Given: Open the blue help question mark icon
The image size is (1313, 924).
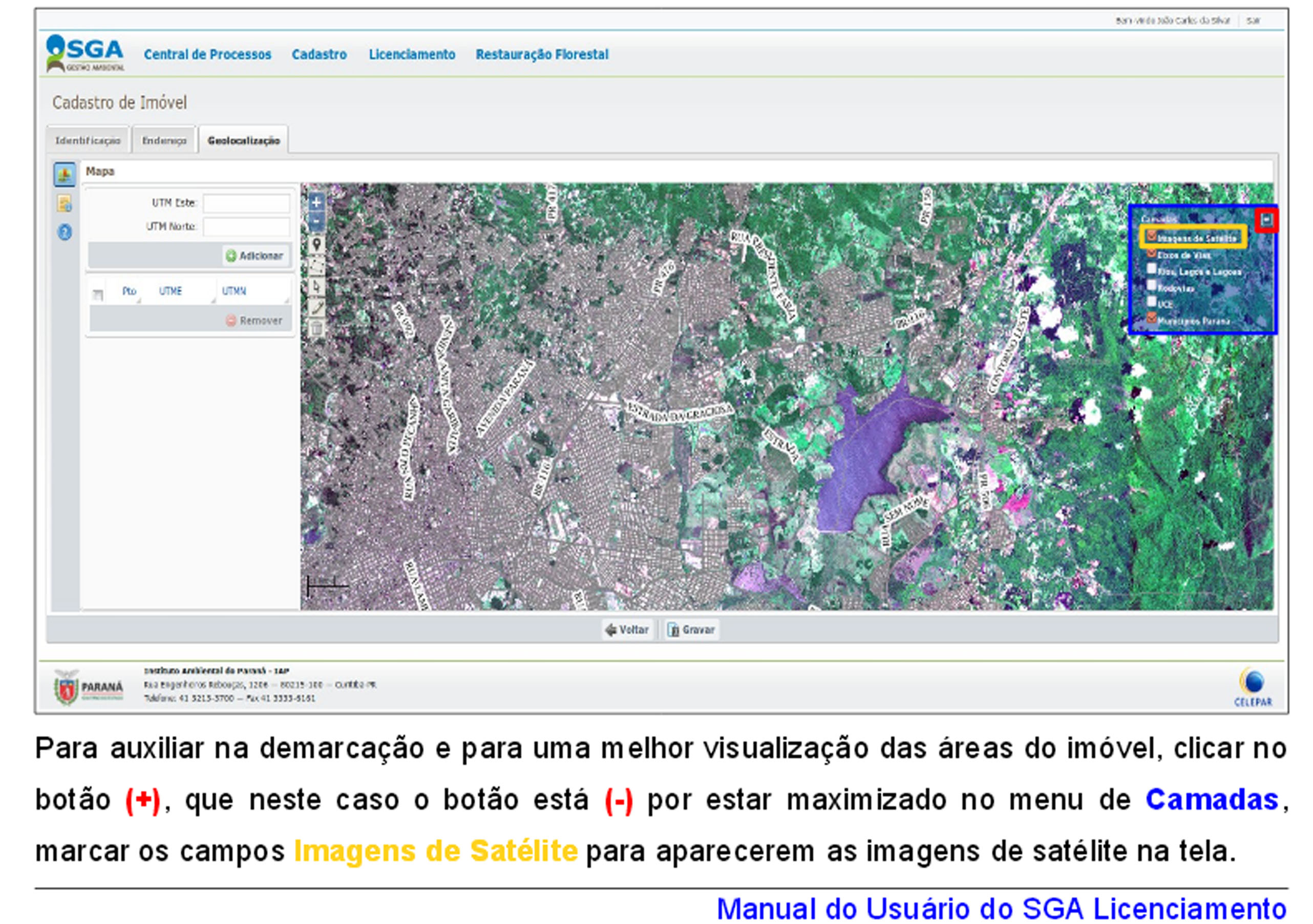Looking at the screenshot, I should [x=65, y=233].
